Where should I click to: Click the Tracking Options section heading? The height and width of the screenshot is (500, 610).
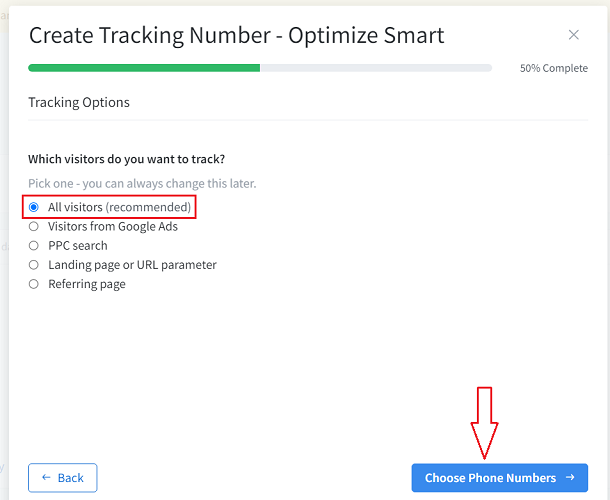click(x=79, y=102)
